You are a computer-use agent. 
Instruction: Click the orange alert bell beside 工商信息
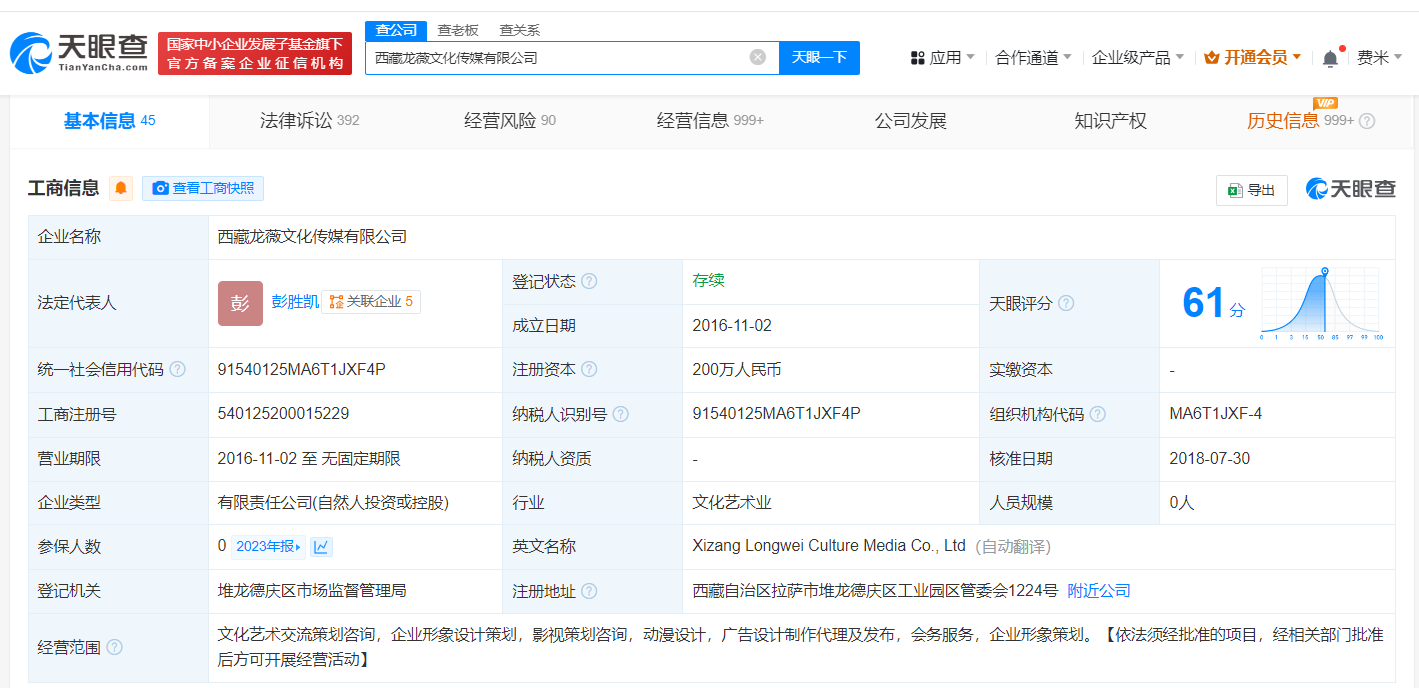tap(121, 188)
